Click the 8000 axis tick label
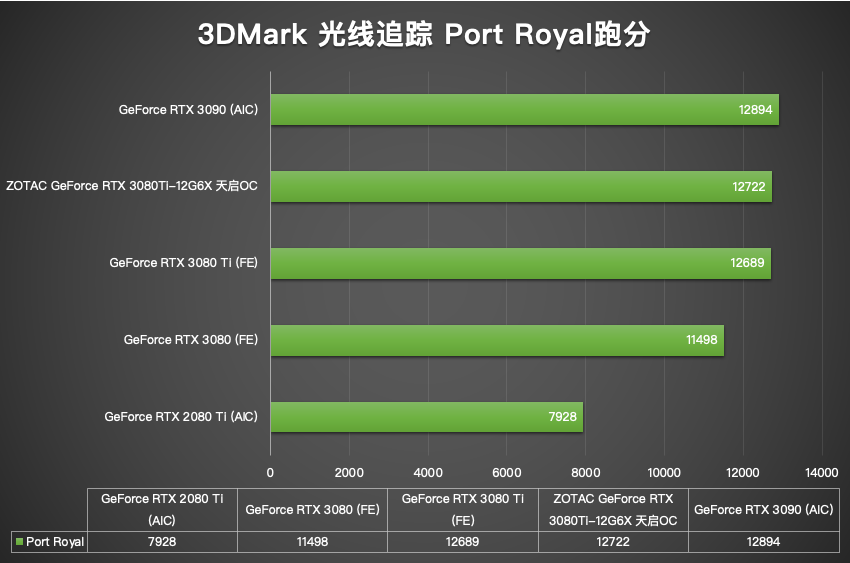 pos(585,473)
